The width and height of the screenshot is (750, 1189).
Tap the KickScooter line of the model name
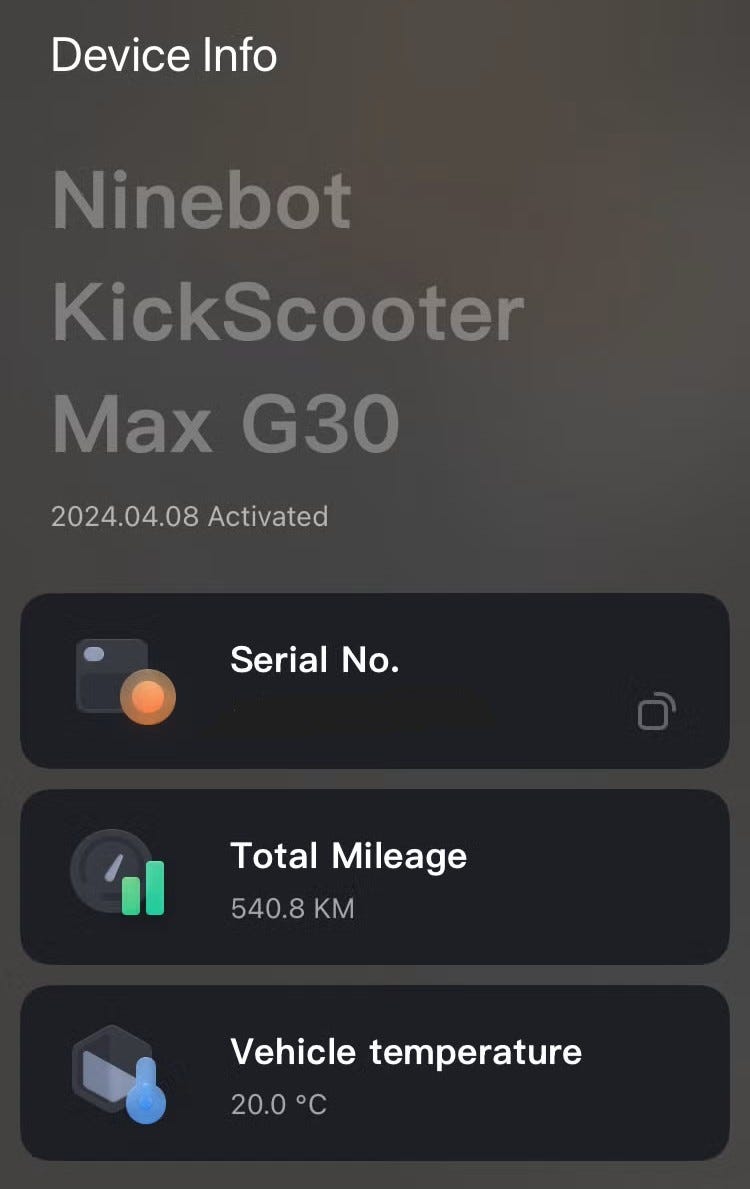pos(288,313)
